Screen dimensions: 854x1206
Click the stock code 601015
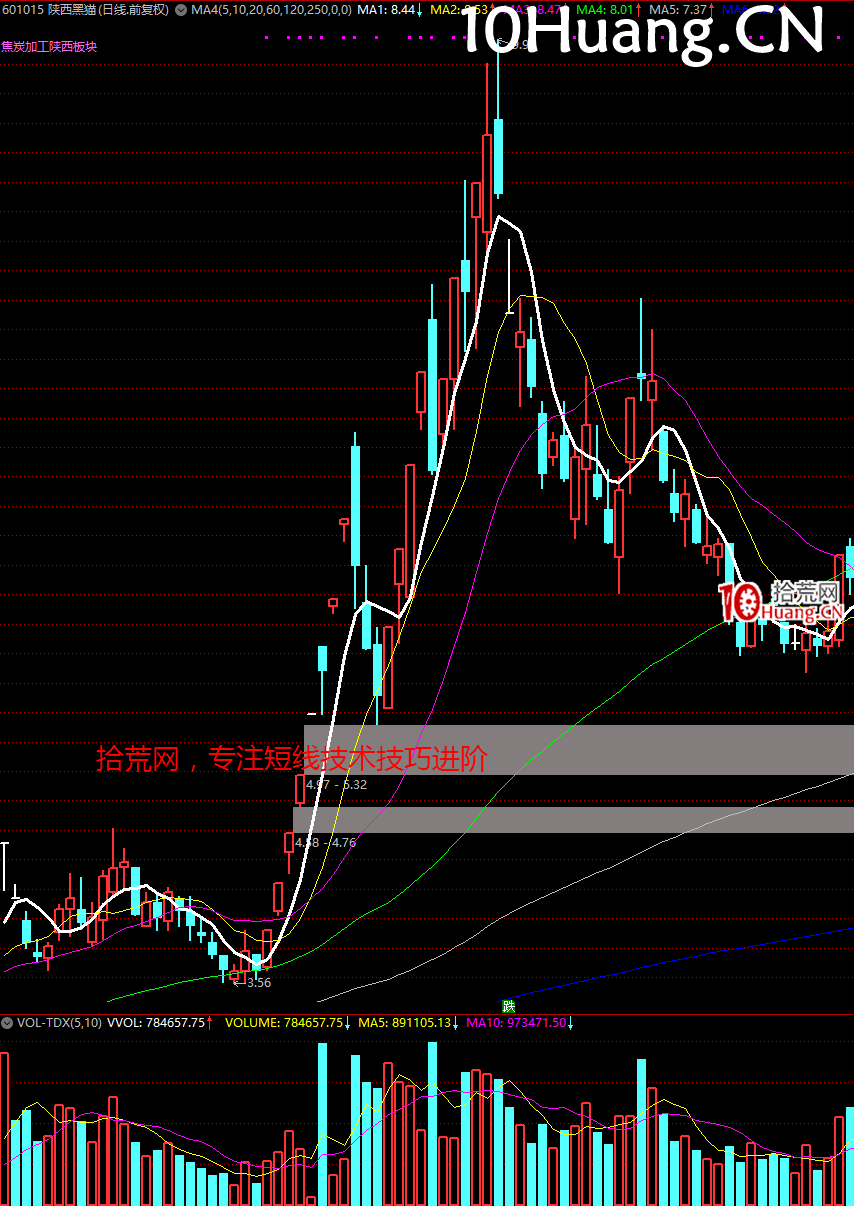click(22, 10)
